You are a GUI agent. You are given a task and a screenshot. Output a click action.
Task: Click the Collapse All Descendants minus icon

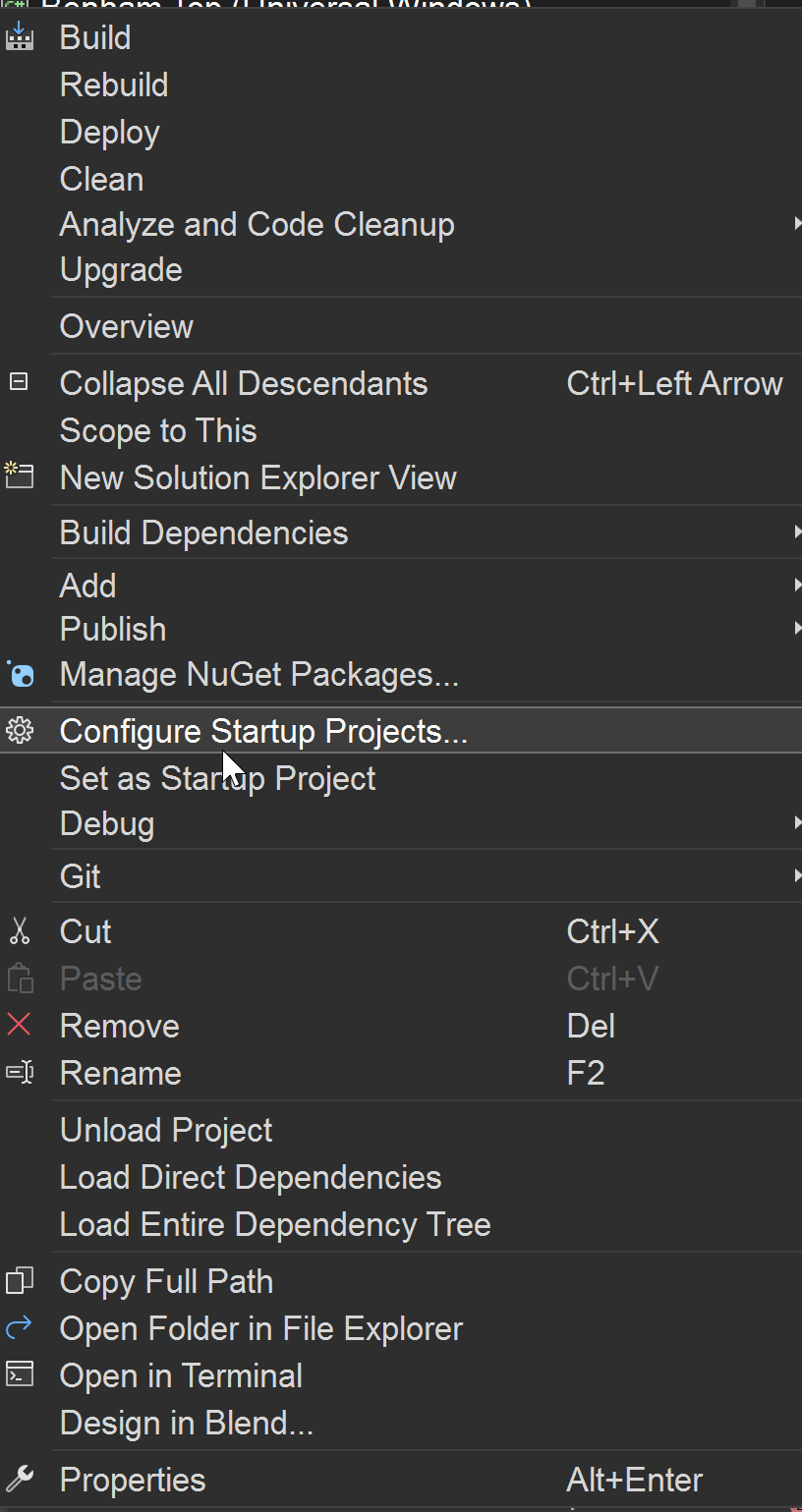19,382
